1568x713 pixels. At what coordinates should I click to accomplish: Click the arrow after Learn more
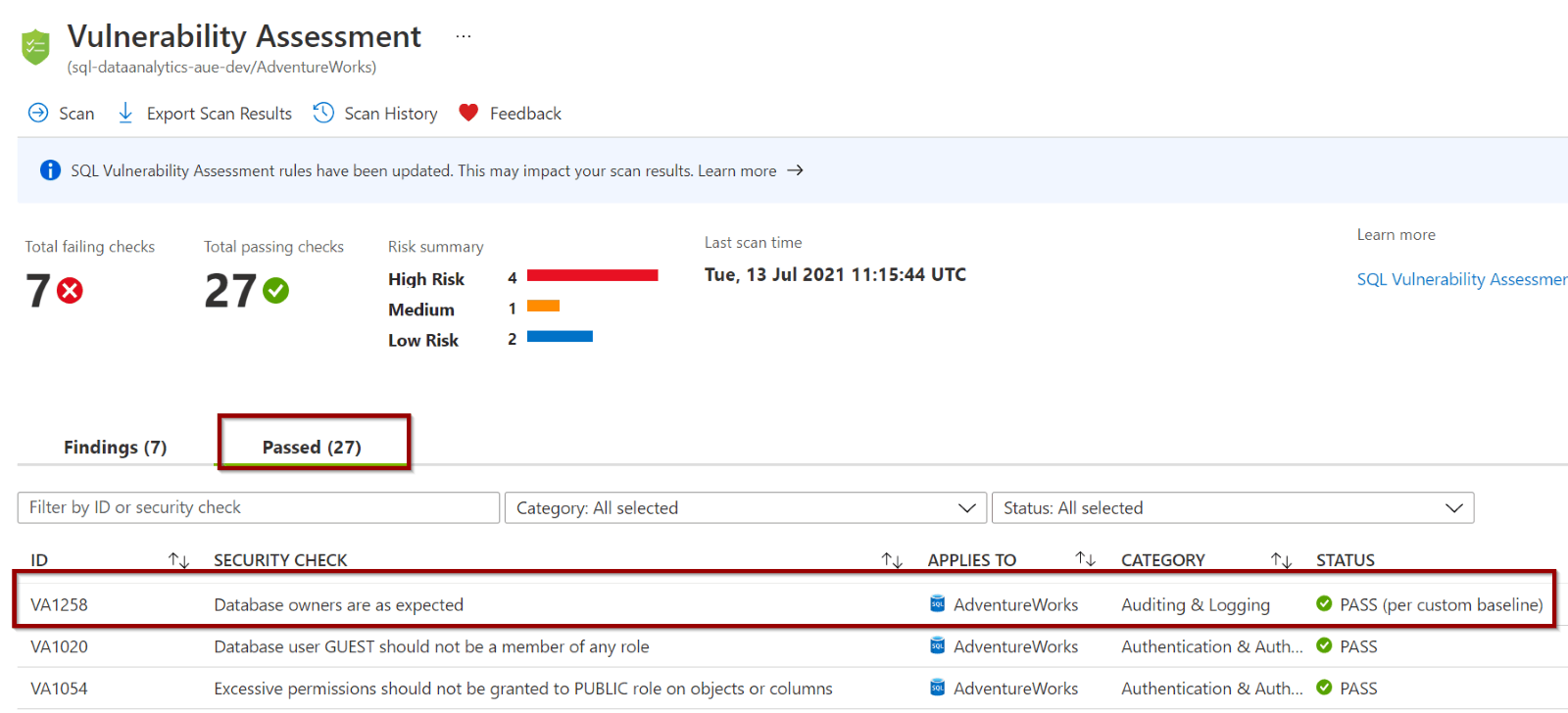[x=796, y=170]
